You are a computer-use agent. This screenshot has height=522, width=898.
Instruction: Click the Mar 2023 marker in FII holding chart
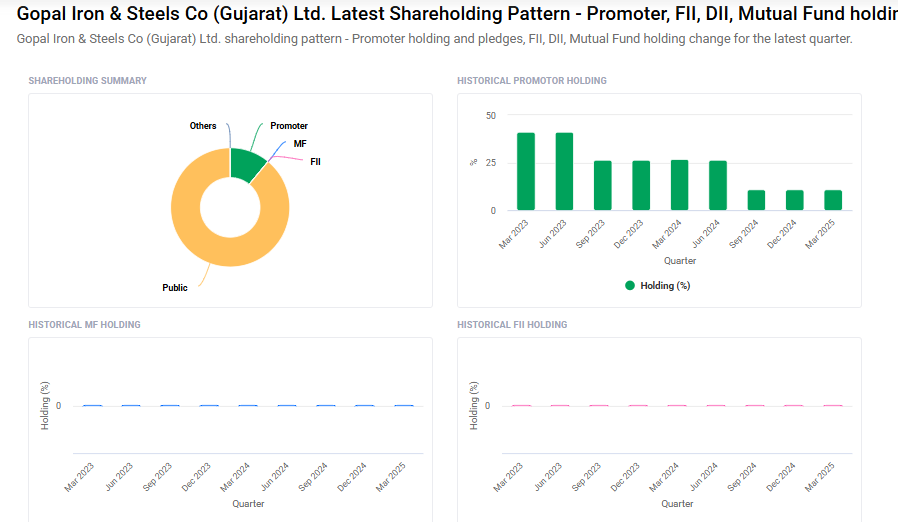coord(521,406)
